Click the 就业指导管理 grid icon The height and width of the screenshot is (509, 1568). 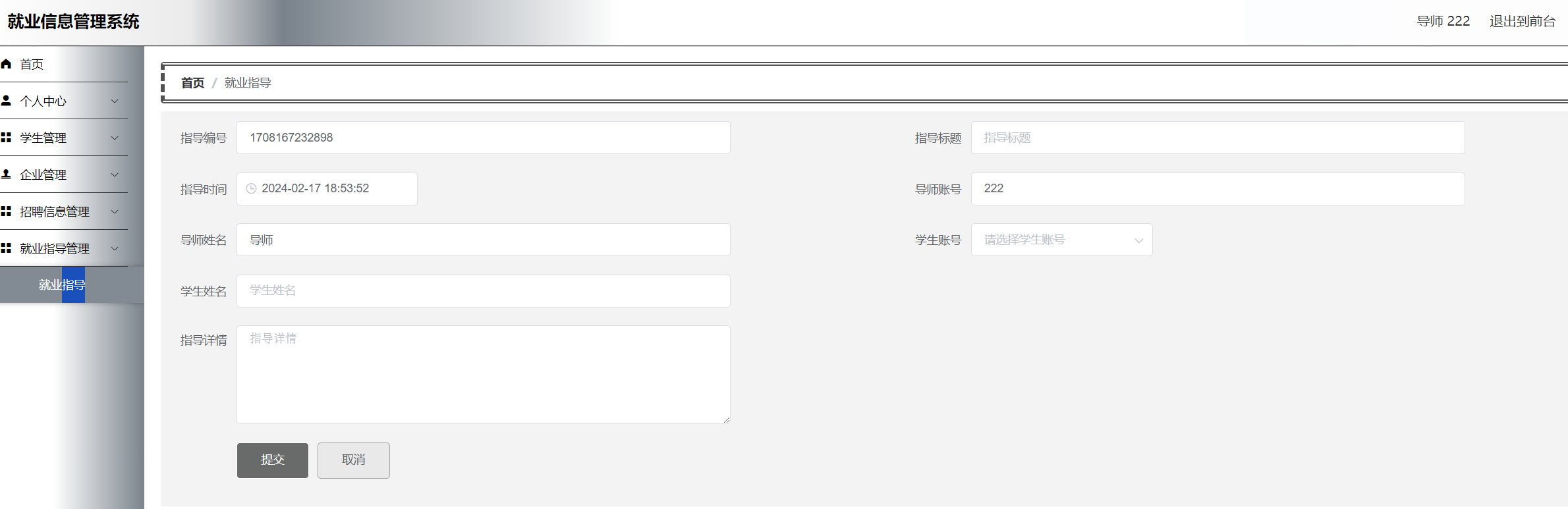click(7, 248)
